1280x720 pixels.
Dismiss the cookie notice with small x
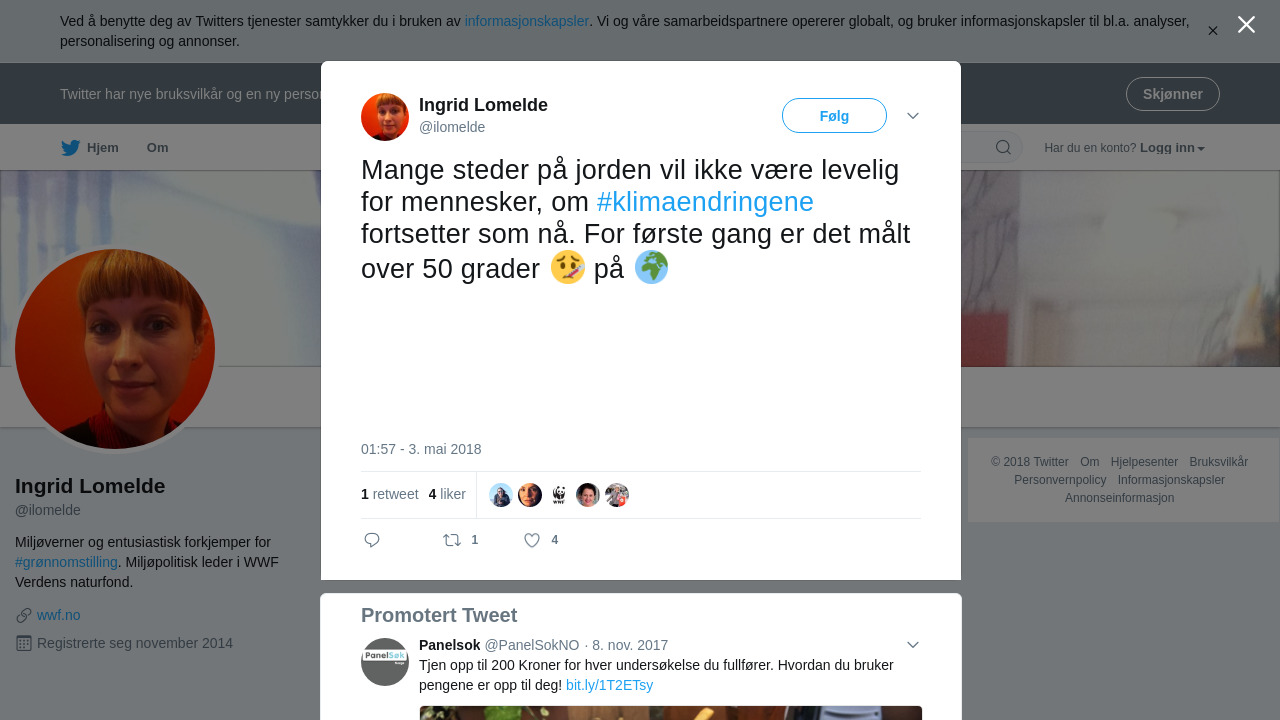[1213, 31]
